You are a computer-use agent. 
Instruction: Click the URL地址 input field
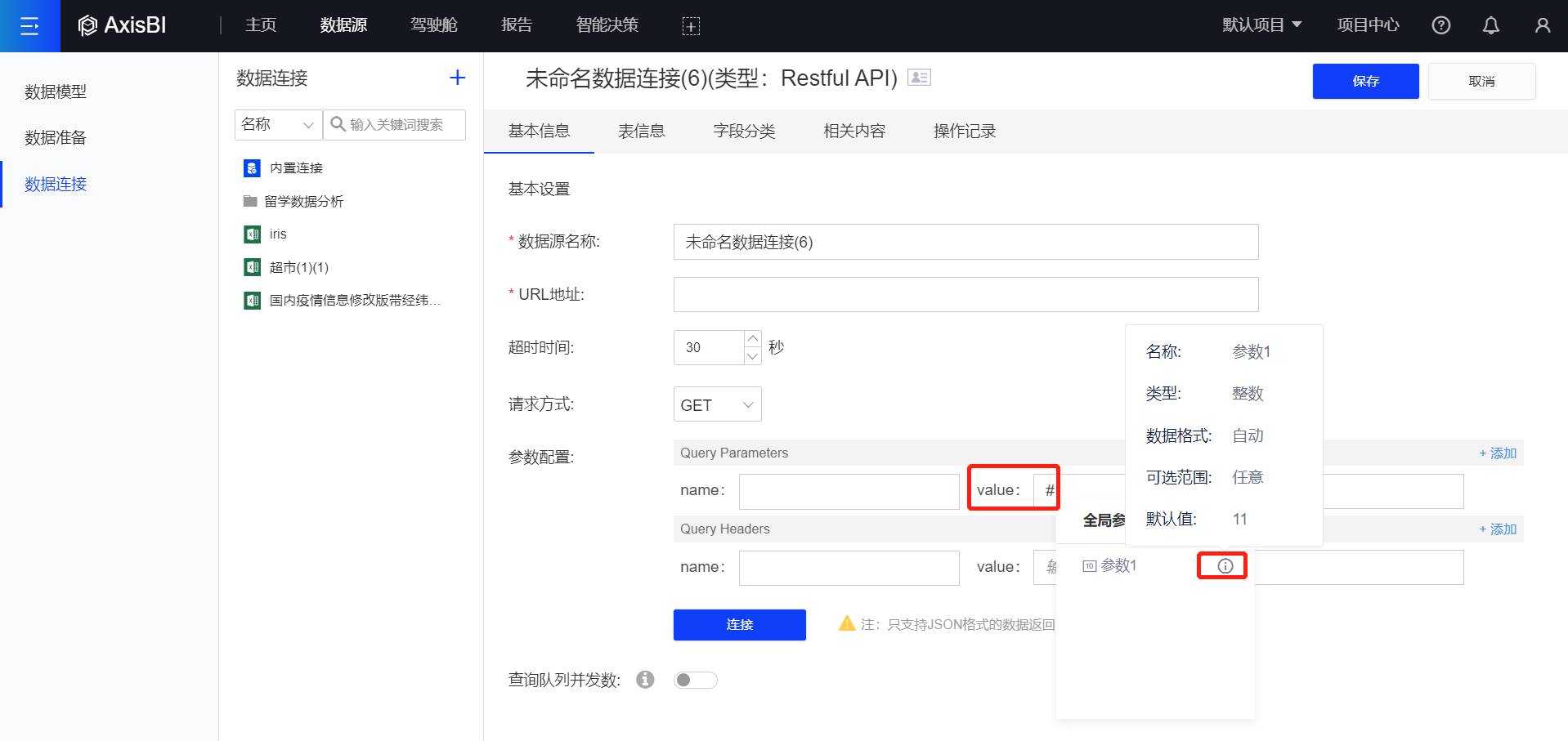click(x=965, y=295)
